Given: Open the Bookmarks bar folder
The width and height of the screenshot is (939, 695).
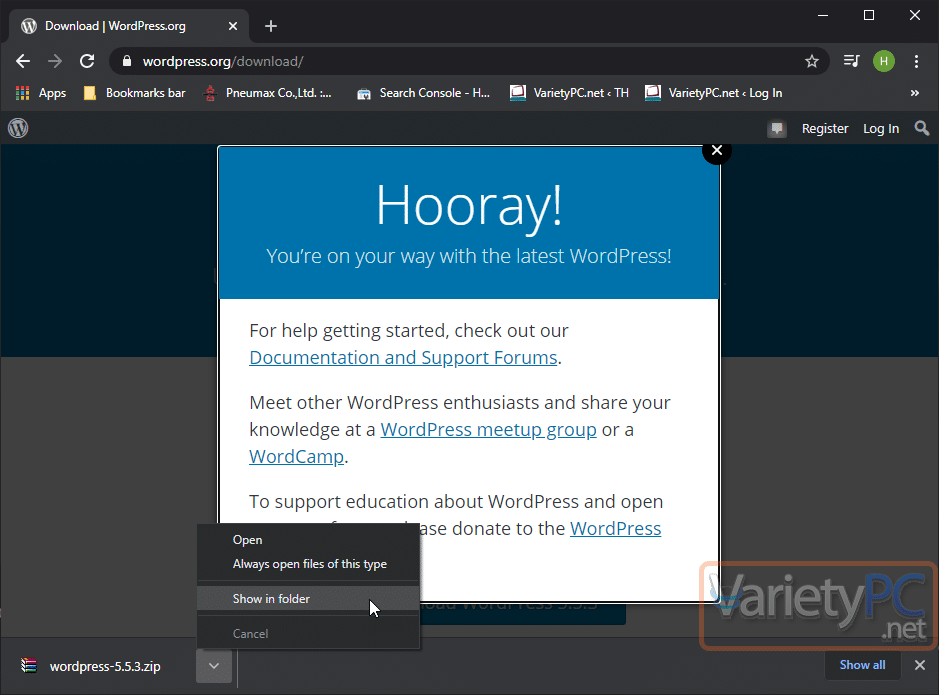Looking at the screenshot, I should (x=134, y=93).
